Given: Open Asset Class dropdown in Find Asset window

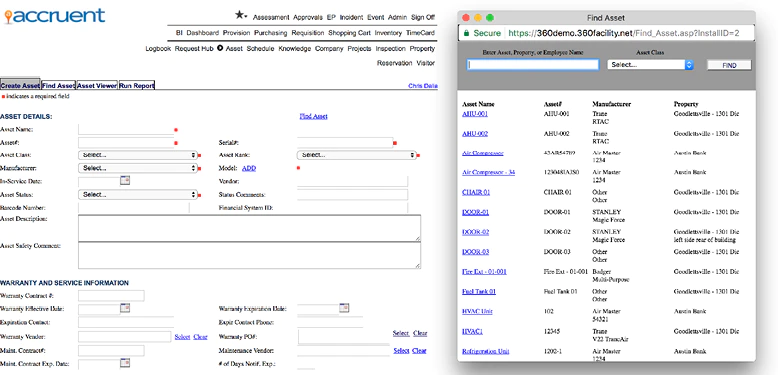Looking at the screenshot, I should click(650, 65).
